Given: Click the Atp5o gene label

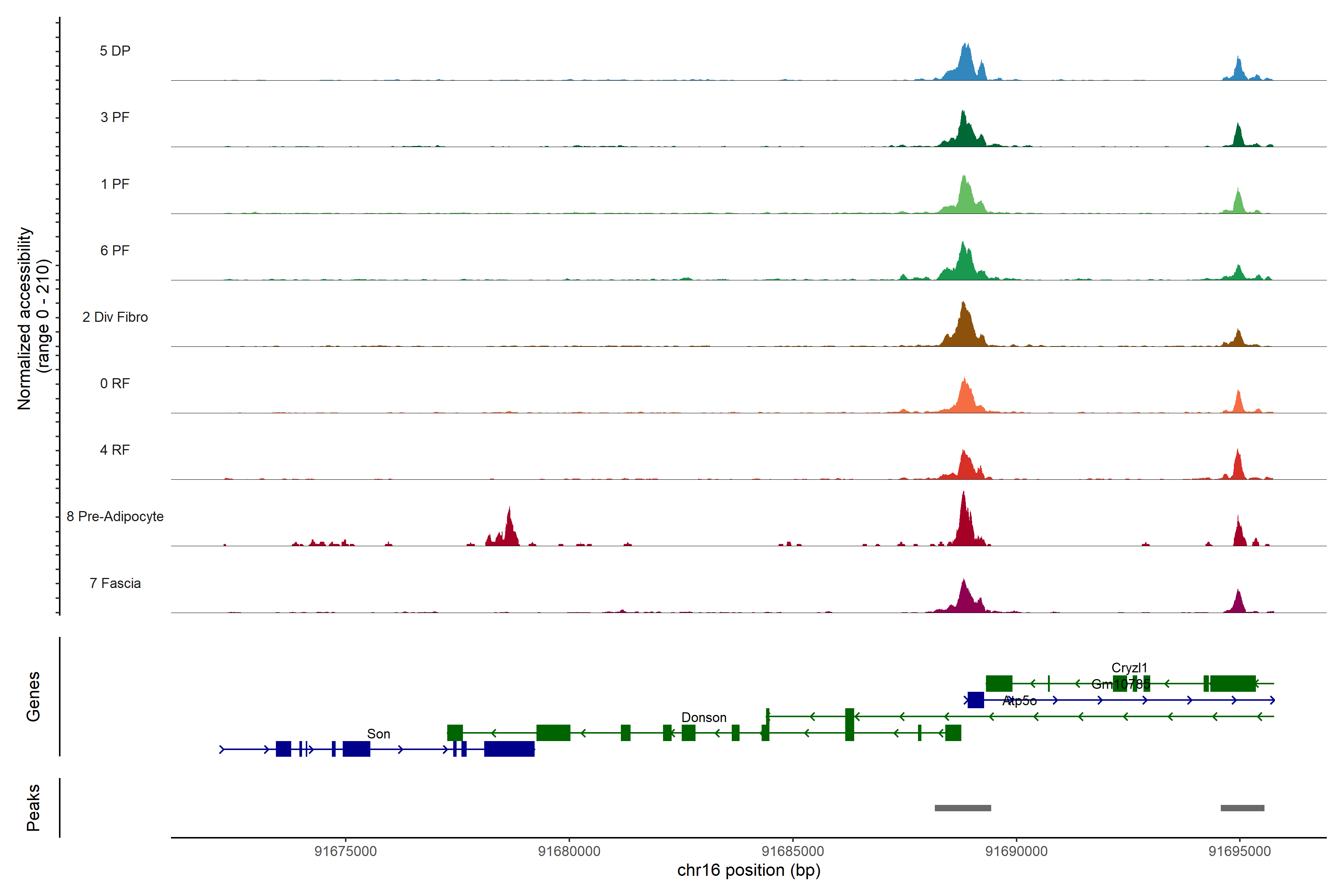Looking at the screenshot, I should tap(1020, 701).
